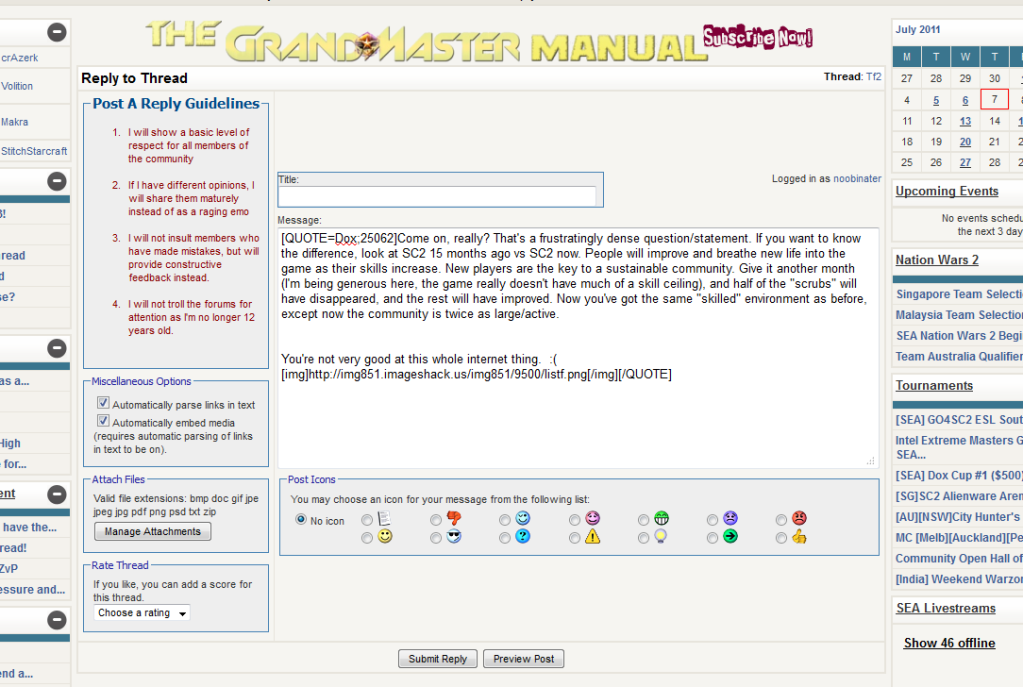Image resolution: width=1023 pixels, height=687 pixels.
Task: Toggle Automatically parse links in text checkbox
Action: coord(103,403)
